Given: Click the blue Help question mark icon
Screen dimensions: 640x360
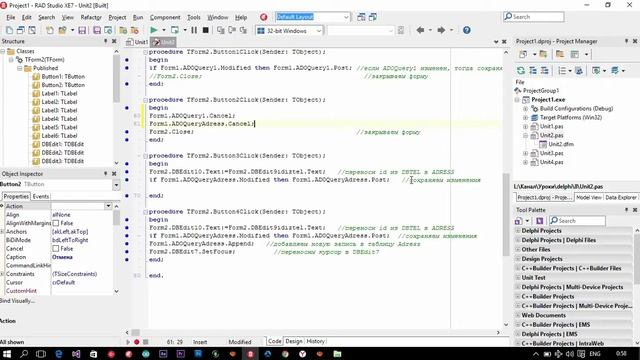Looking at the screenshot, I should click(x=467, y=30).
